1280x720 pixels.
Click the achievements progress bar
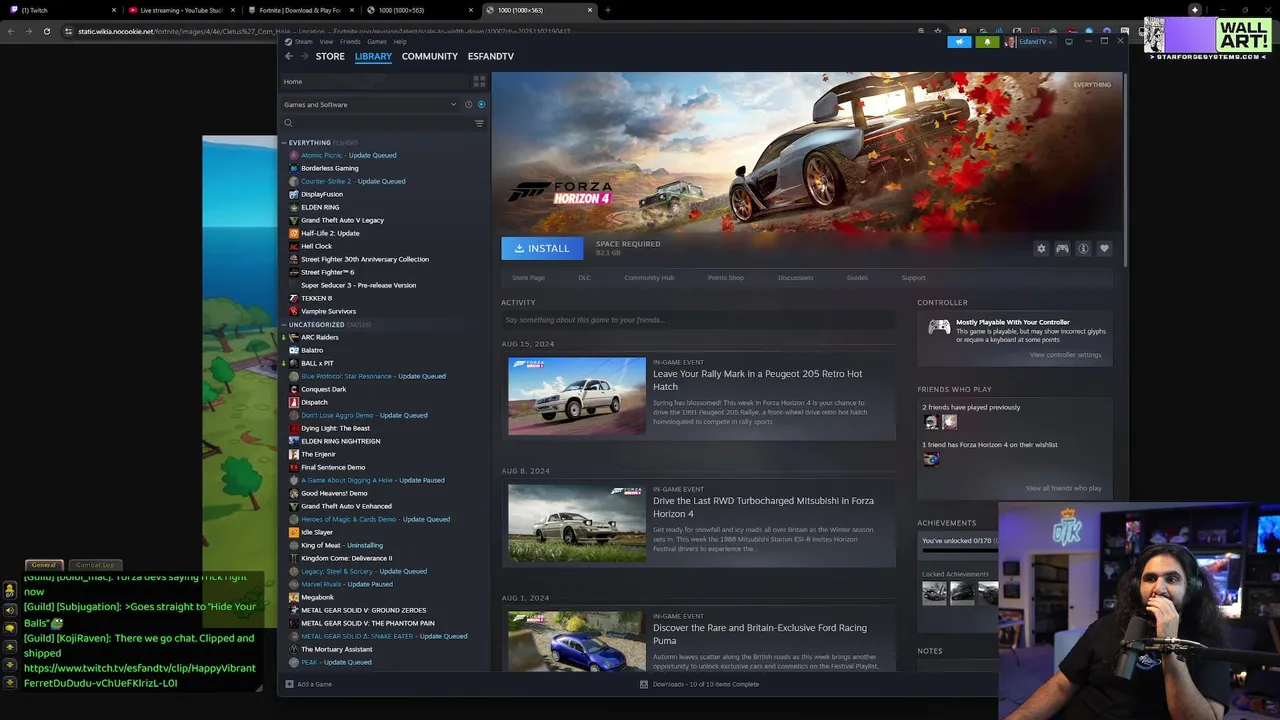click(960, 551)
